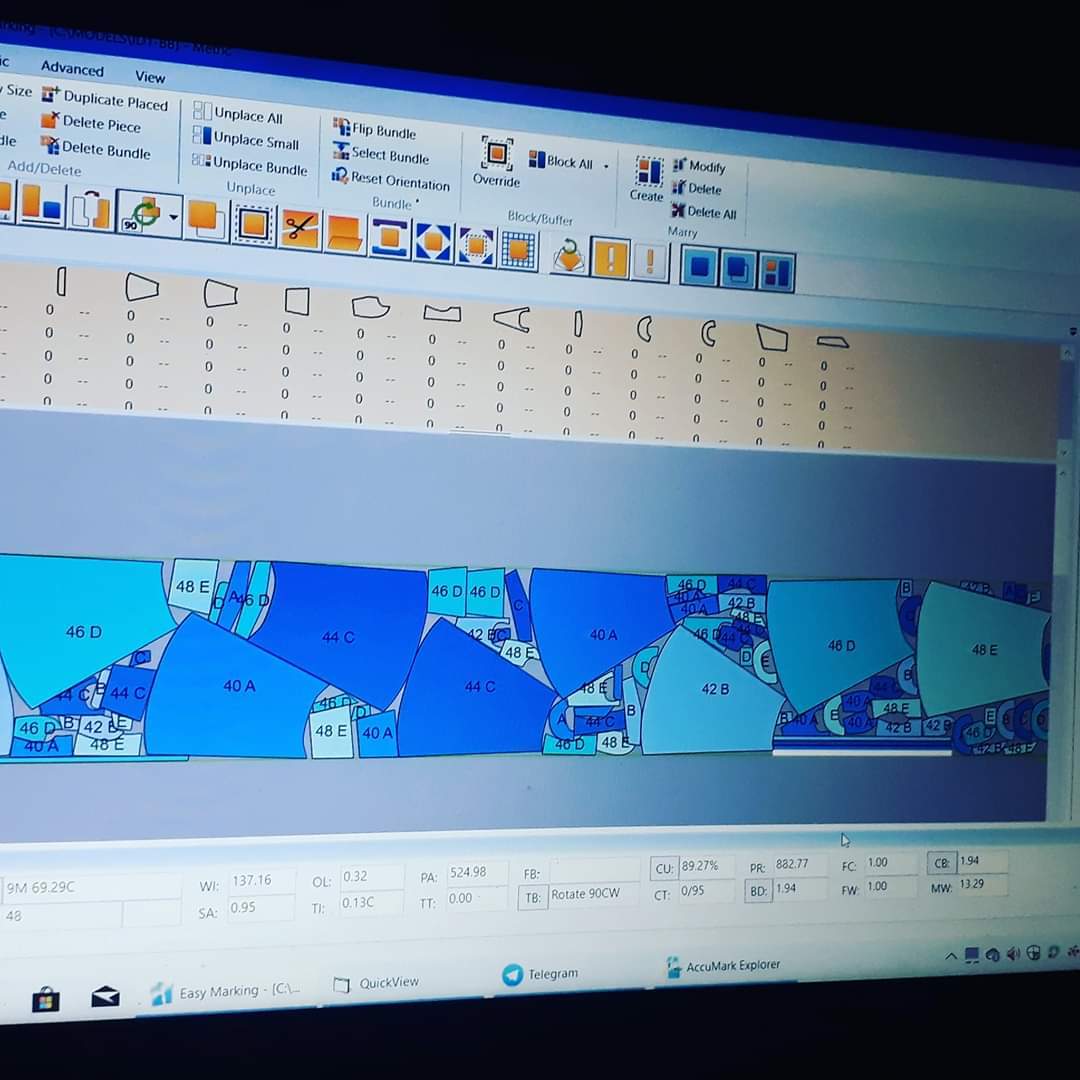1080x1080 pixels.
Task: Click the dashed-border buffer piece icon
Action: [254, 224]
